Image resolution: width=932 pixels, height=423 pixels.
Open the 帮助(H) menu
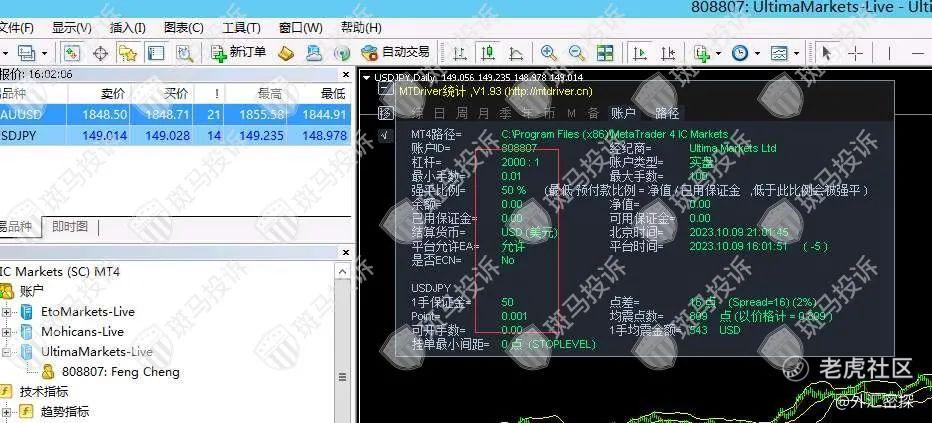tap(361, 27)
